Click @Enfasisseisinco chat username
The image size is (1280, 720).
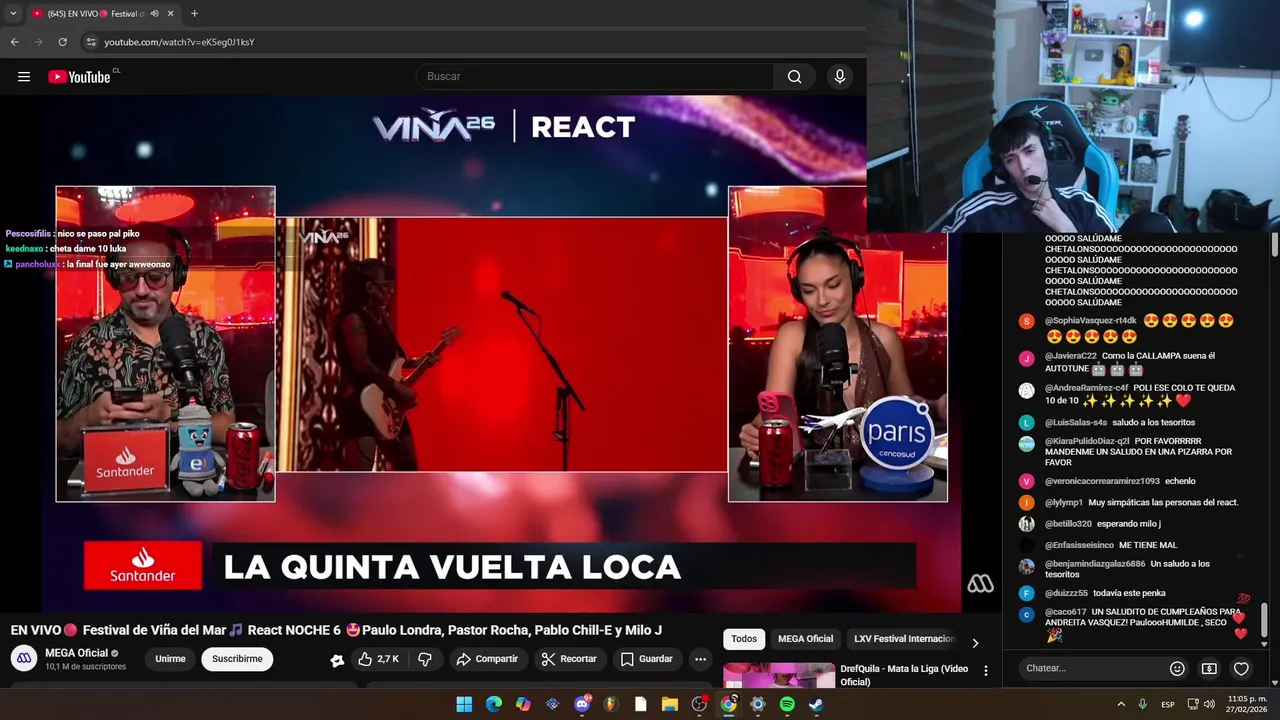coord(1079,545)
